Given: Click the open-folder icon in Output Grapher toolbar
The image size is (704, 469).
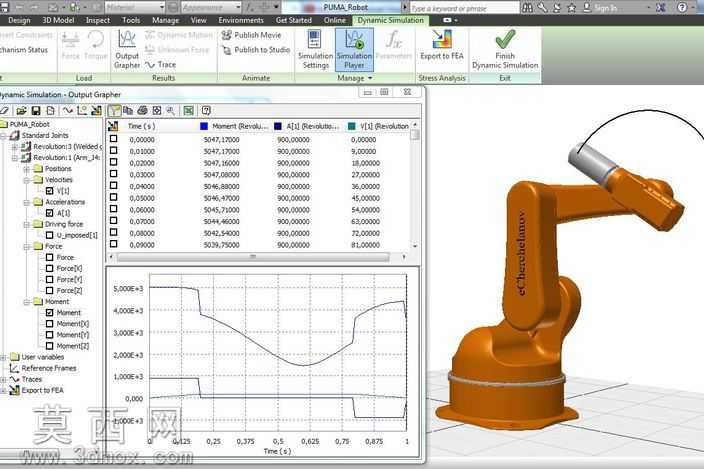Looking at the screenshot, I should tap(21, 110).
